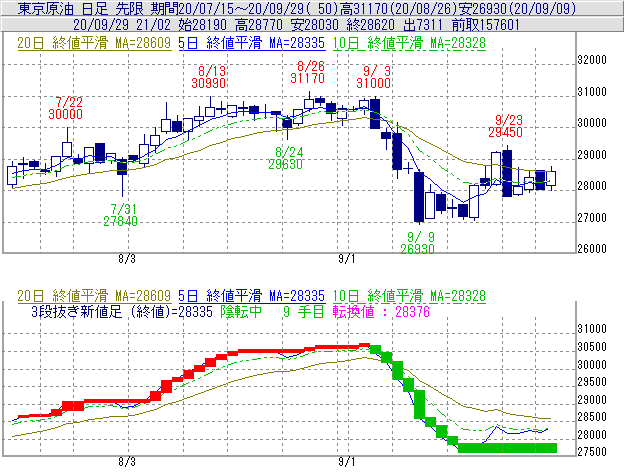
Task: Click the long green bottom bar of the three-line-break chart
Action: coord(507,448)
